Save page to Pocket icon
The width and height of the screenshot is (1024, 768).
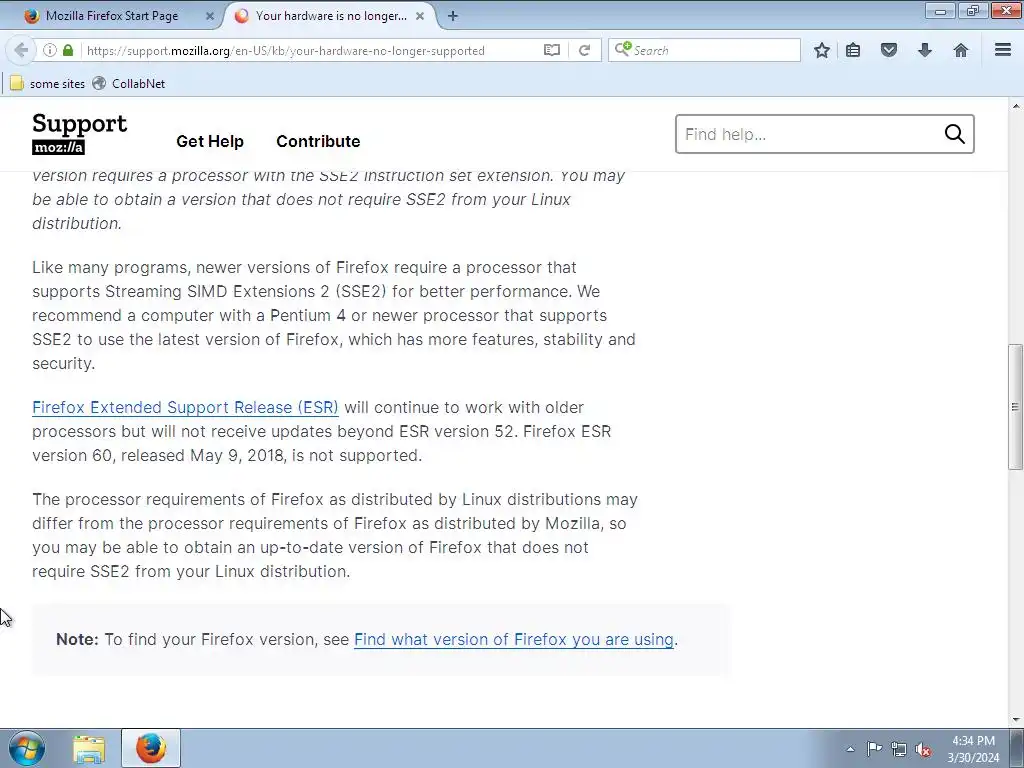click(889, 50)
